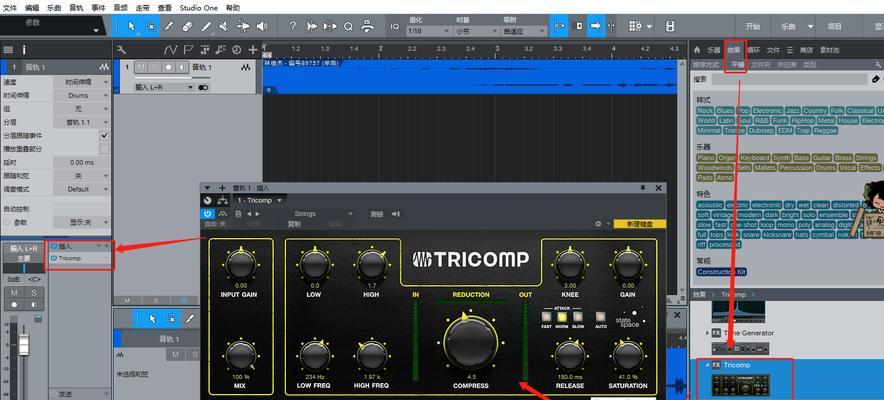
Task: Select the Rock style tag
Action: [x=705, y=111]
